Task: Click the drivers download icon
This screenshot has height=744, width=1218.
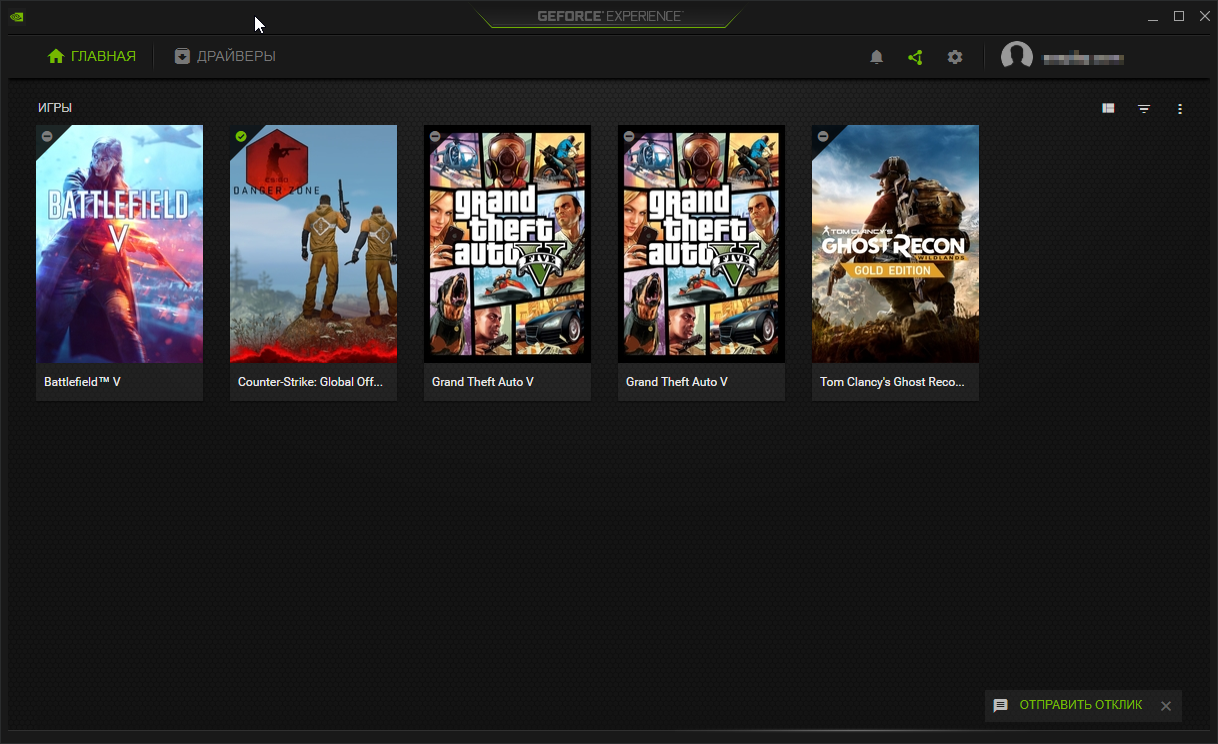Action: [x=182, y=56]
